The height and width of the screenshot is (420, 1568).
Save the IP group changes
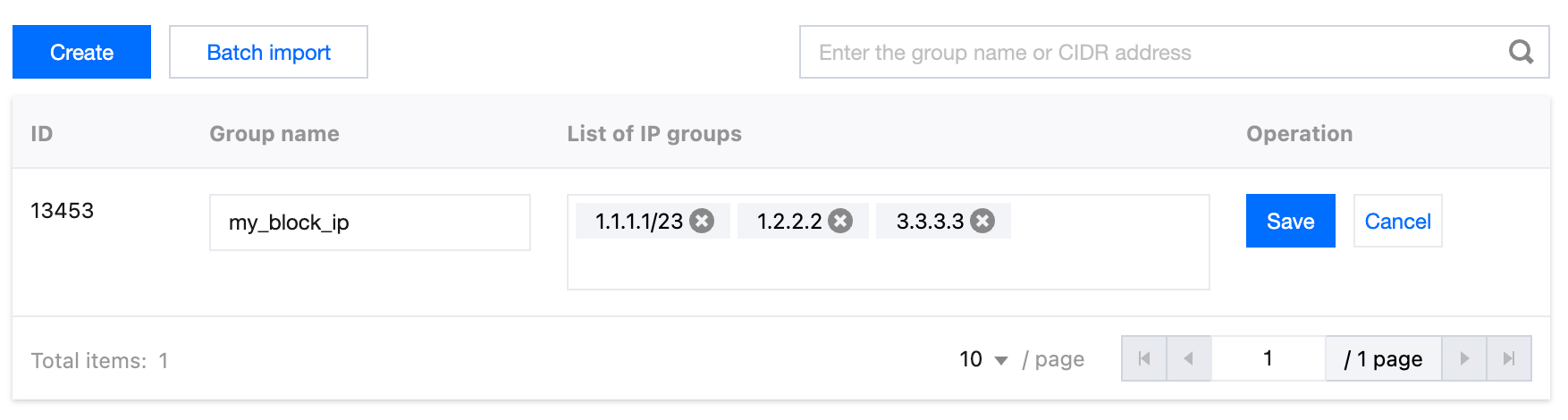pos(1290,221)
